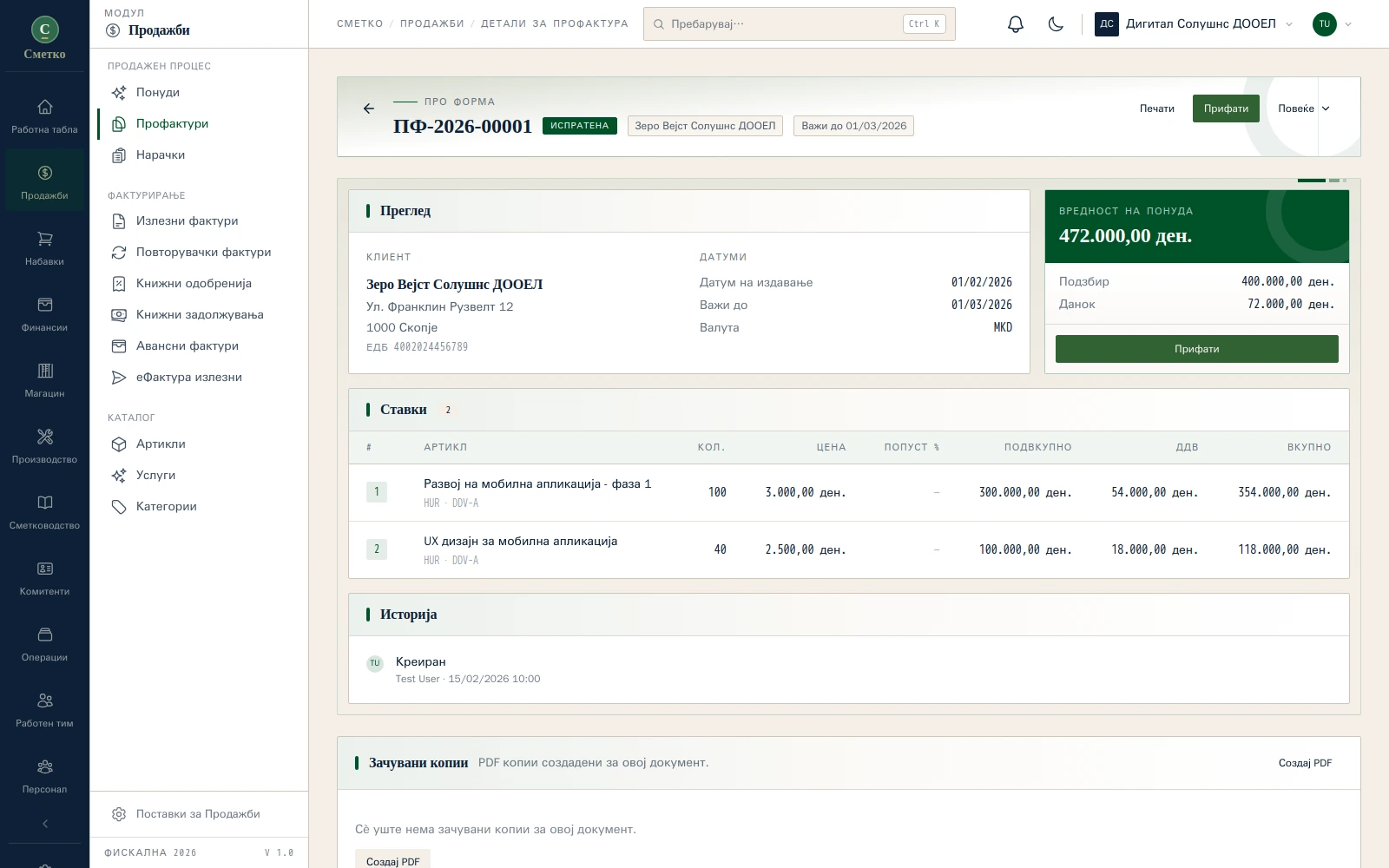Go back with the arrow icon
This screenshot has width=1389, height=868.
click(x=369, y=108)
